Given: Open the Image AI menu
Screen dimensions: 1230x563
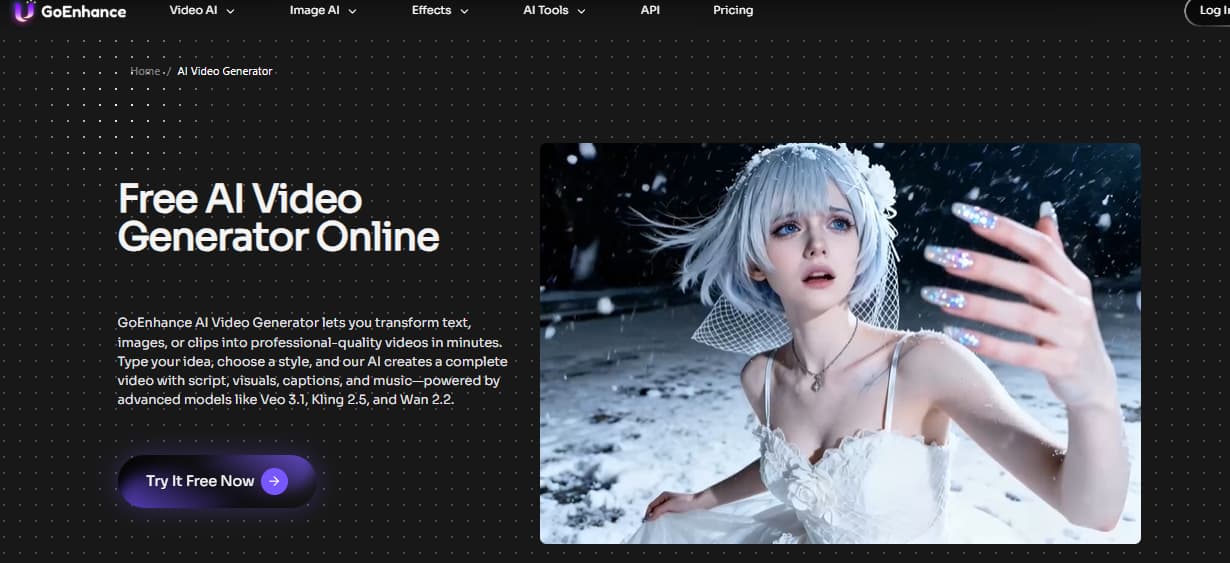Looking at the screenshot, I should click(x=314, y=10).
